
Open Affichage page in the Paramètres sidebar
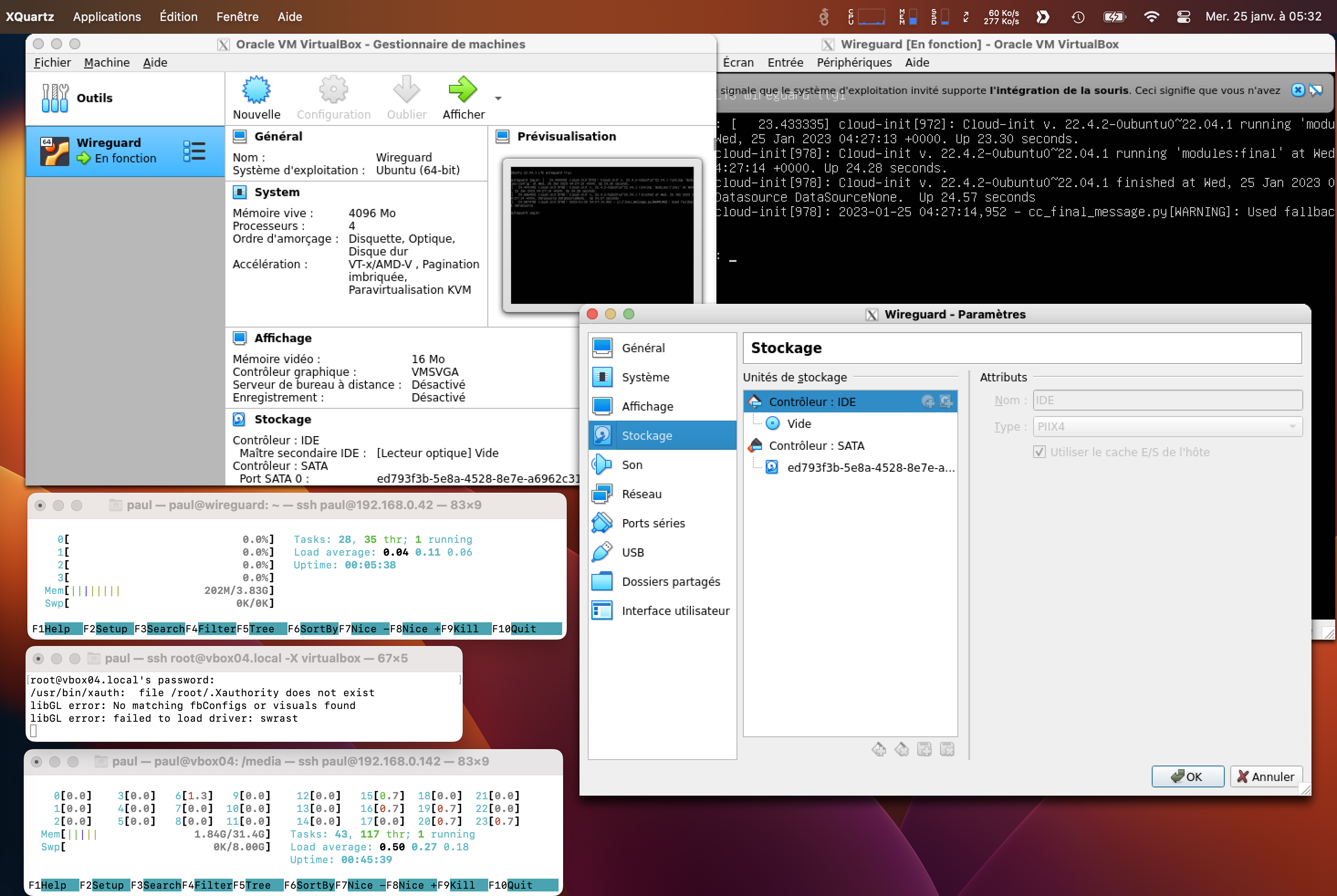662,406
